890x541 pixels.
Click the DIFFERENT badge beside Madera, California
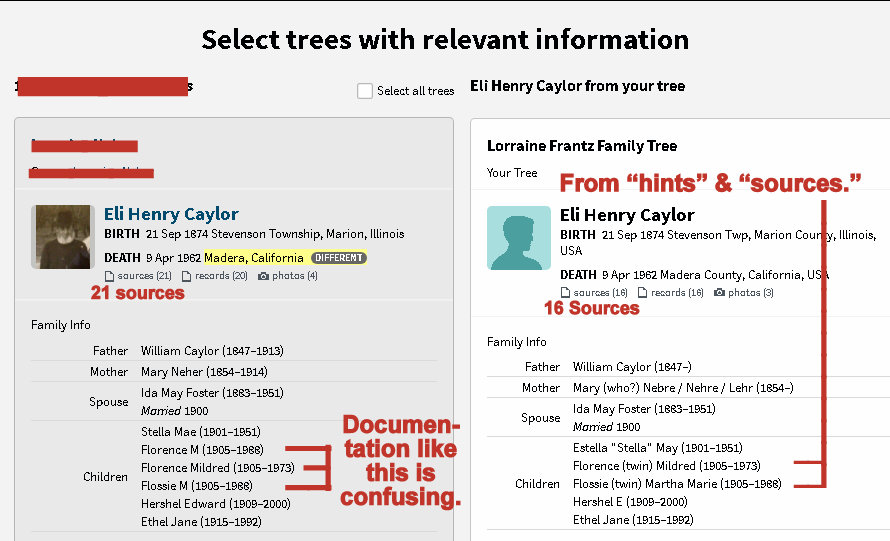(x=338, y=258)
